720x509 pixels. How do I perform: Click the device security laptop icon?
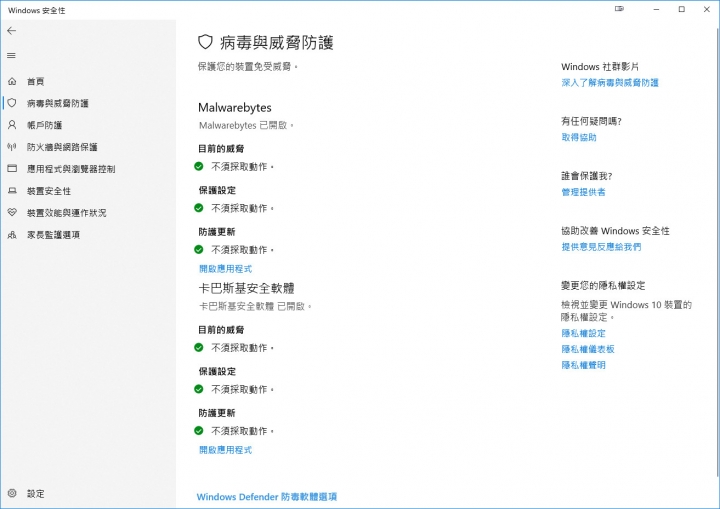click(12, 191)
